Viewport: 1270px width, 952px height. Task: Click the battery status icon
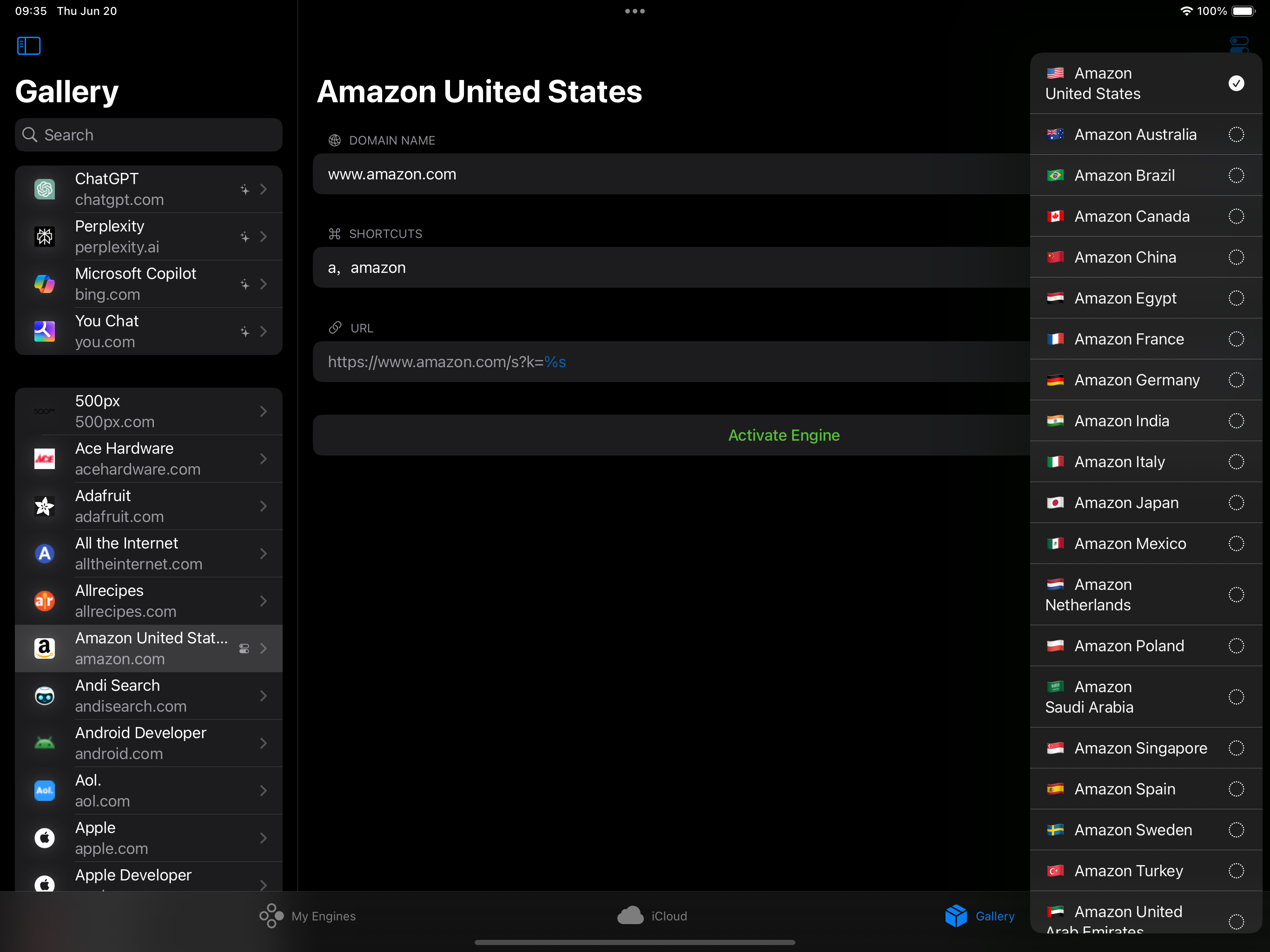(x=1244, y=11)
